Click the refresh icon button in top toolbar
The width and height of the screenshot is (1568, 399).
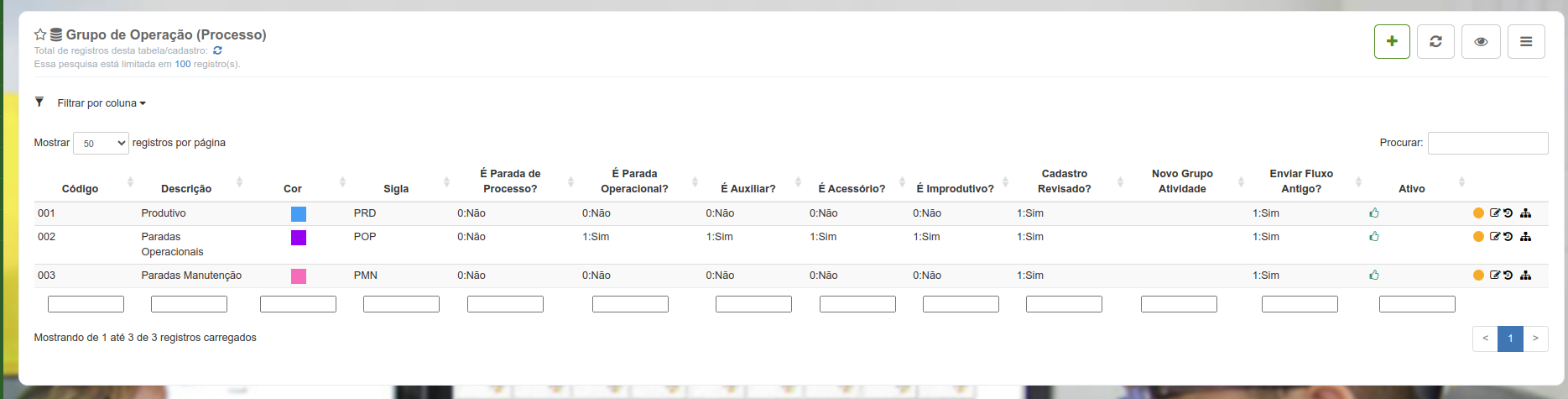coord(1435,42)
